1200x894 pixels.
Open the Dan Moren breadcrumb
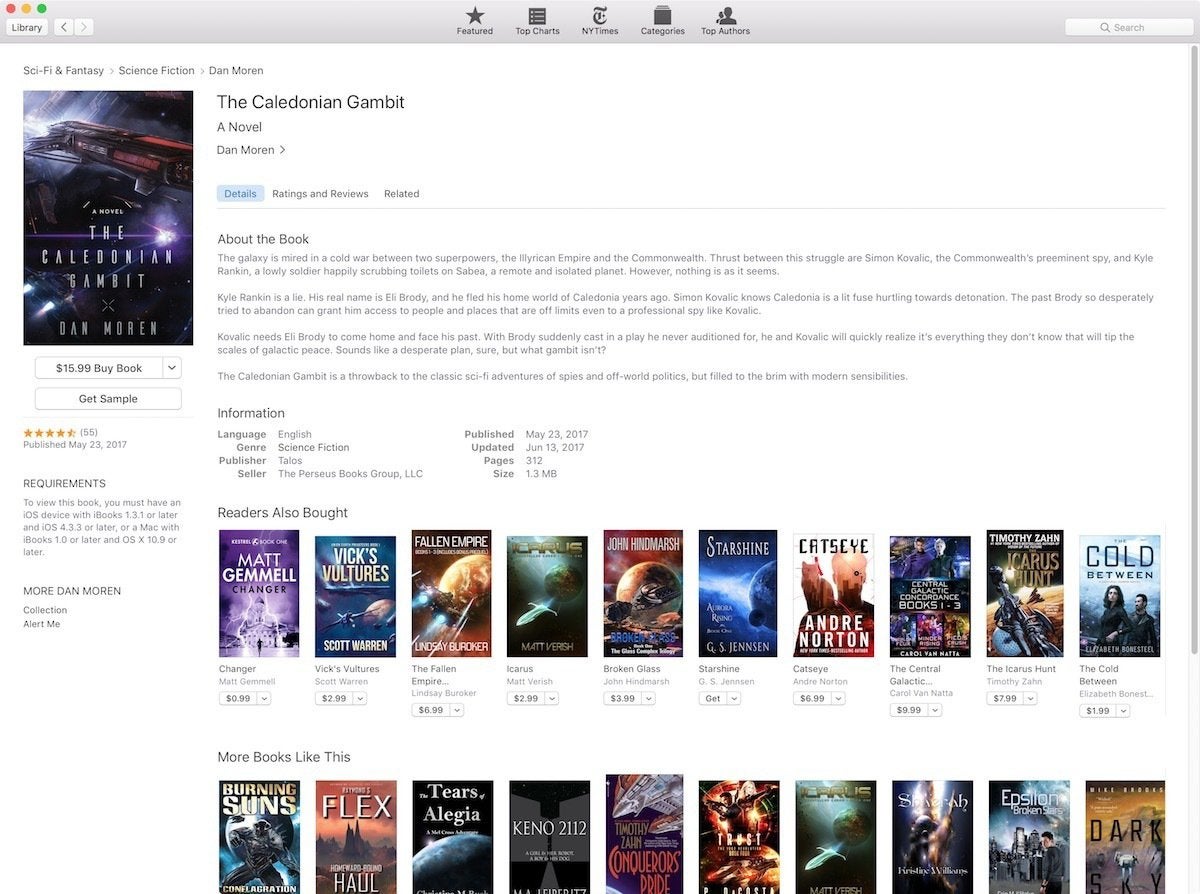click(x=236, y=71)
